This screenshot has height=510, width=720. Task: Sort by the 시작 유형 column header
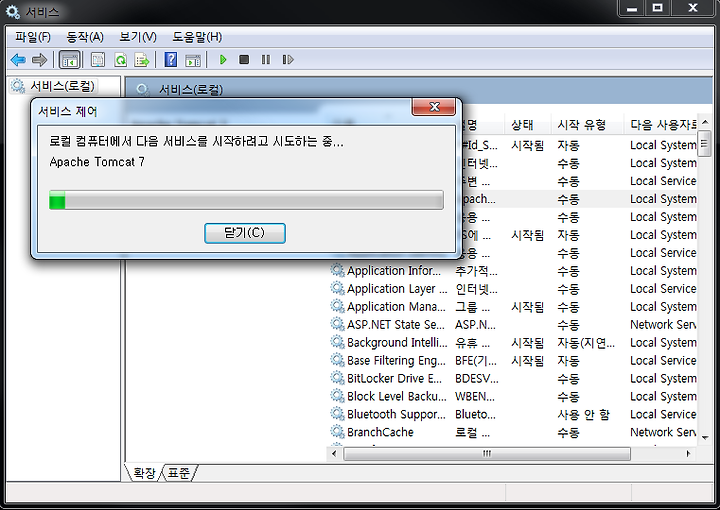pyautogui.click(x=587, y=125)
